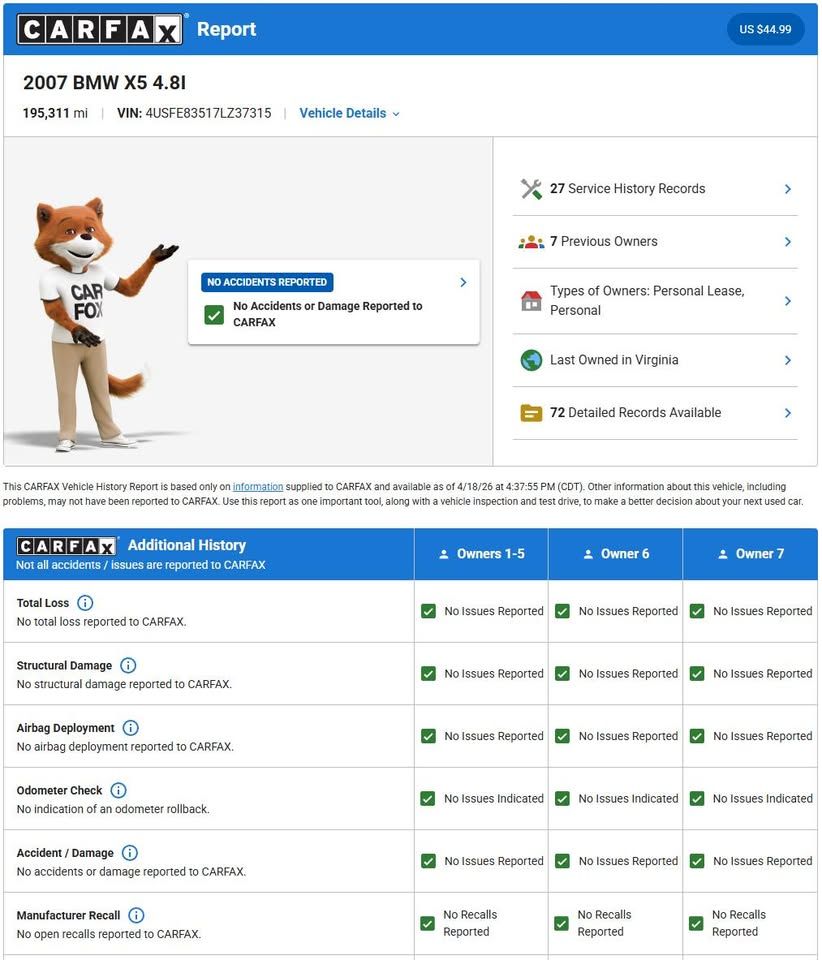This screenshot has width=822, height=960.
Task: Open Accident / Damage info icon
Action: coord(130,853)
